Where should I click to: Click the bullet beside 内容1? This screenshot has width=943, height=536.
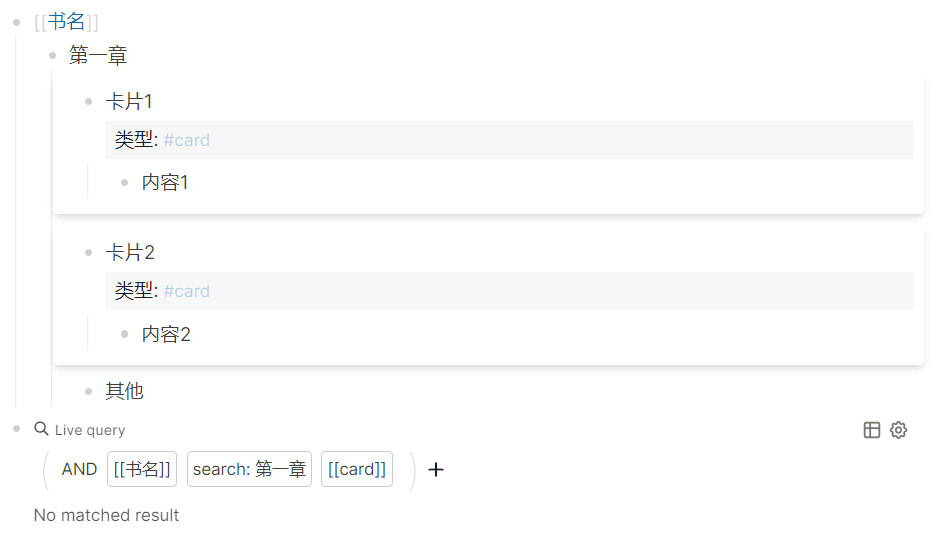click(x=124, y=182)
